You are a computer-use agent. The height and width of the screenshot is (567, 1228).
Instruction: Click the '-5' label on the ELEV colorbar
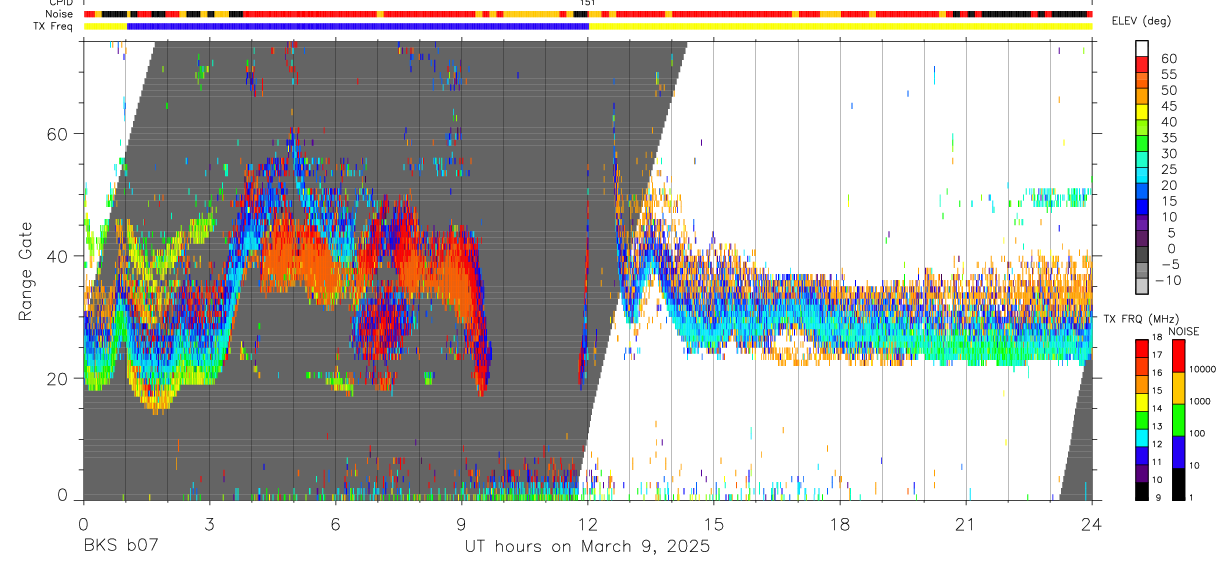(1169, 264)
